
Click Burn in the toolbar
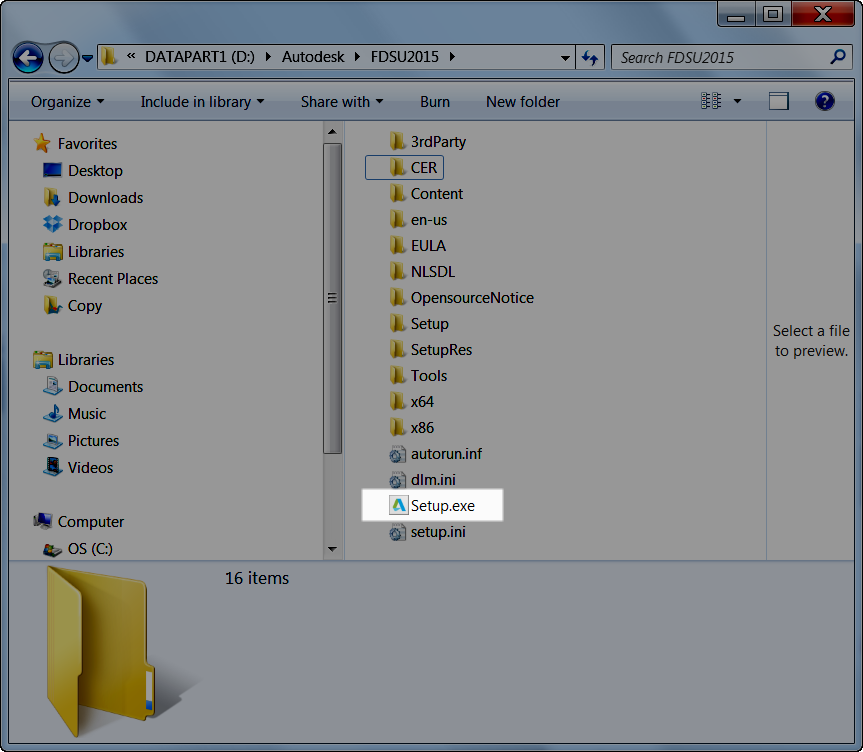(x=435, y=102)
